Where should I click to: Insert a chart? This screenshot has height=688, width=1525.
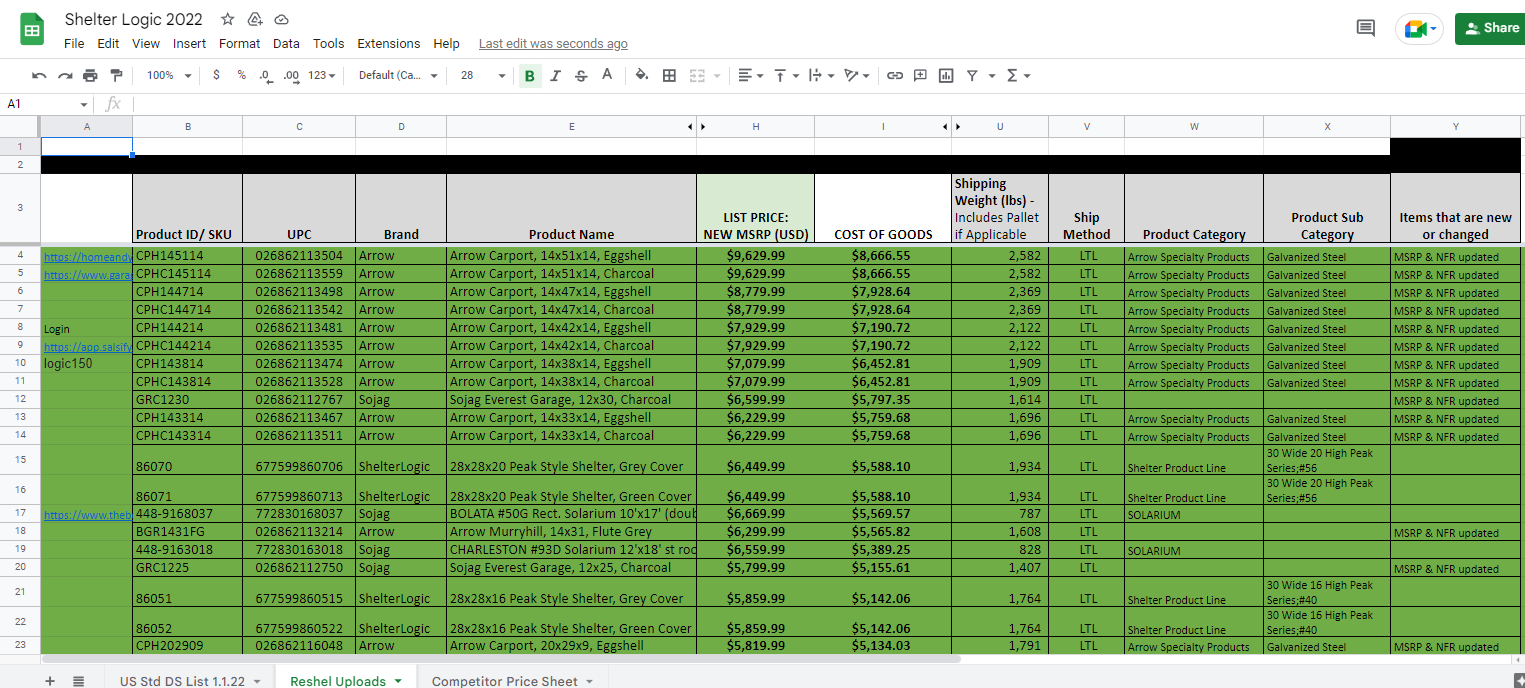946,75
